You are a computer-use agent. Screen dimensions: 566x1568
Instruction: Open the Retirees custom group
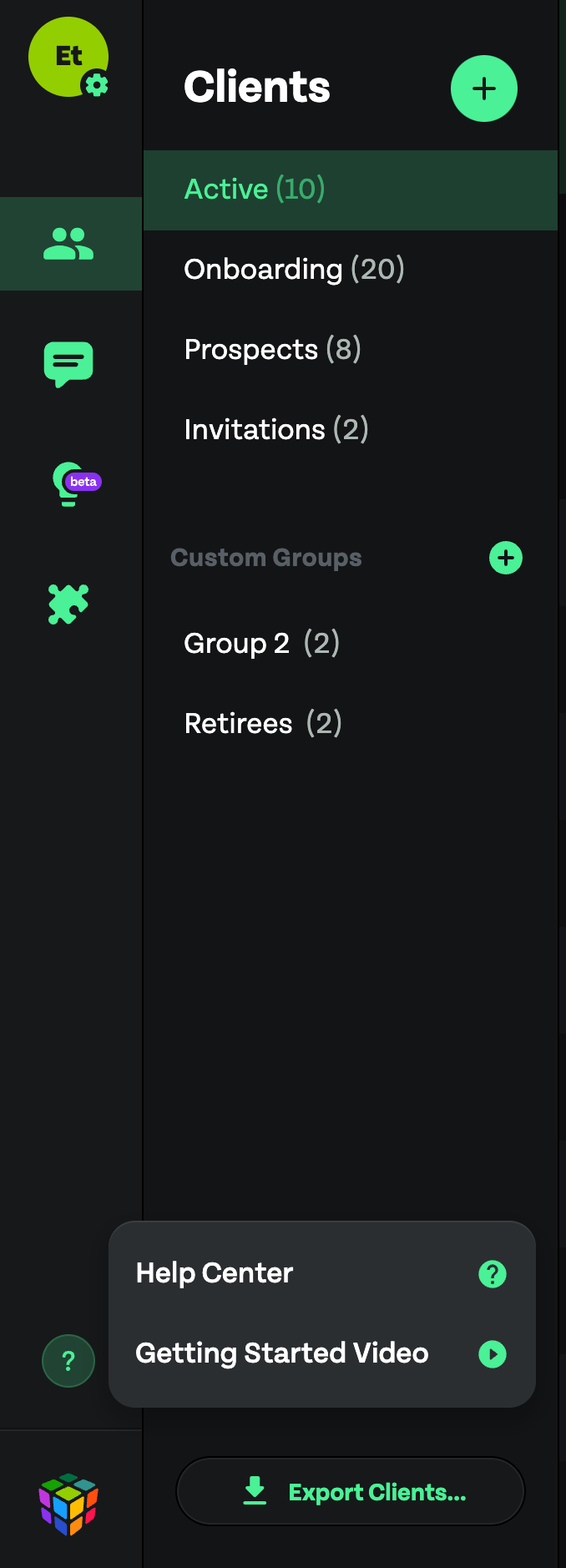pos(263,723)
